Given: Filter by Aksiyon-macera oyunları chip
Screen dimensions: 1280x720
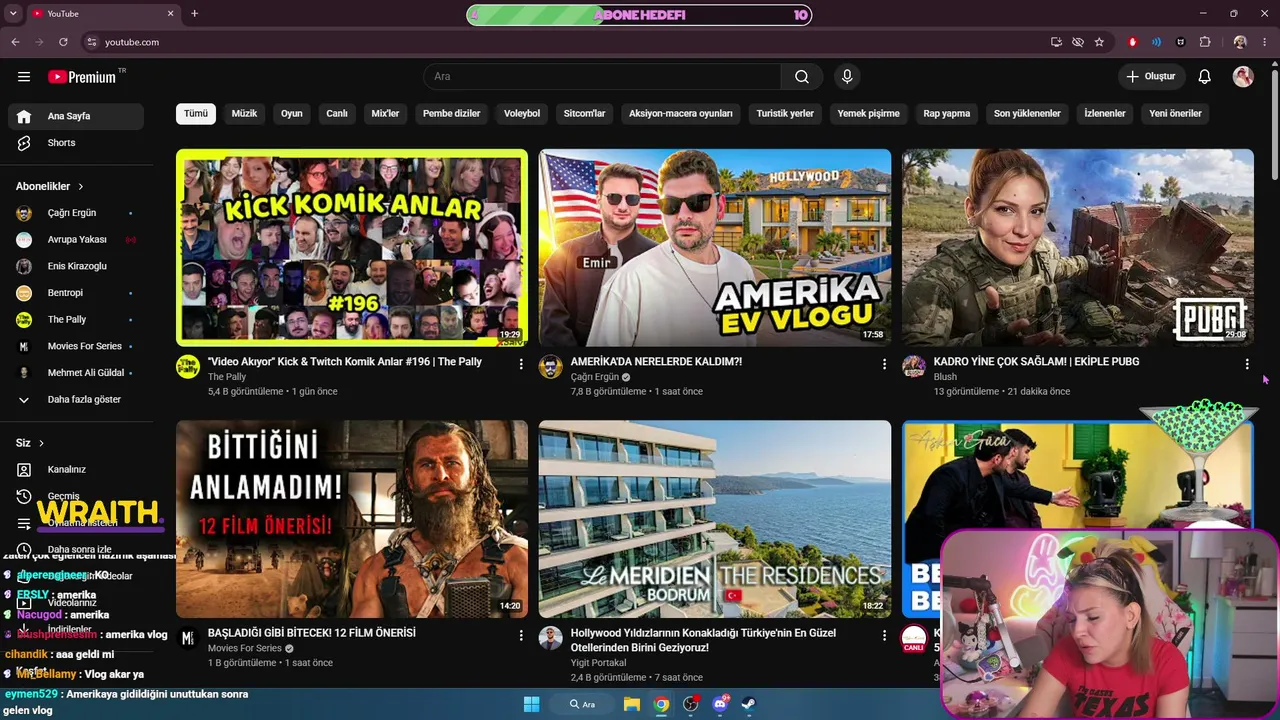Looking at the screenshot, I should (x=681, y=114).
